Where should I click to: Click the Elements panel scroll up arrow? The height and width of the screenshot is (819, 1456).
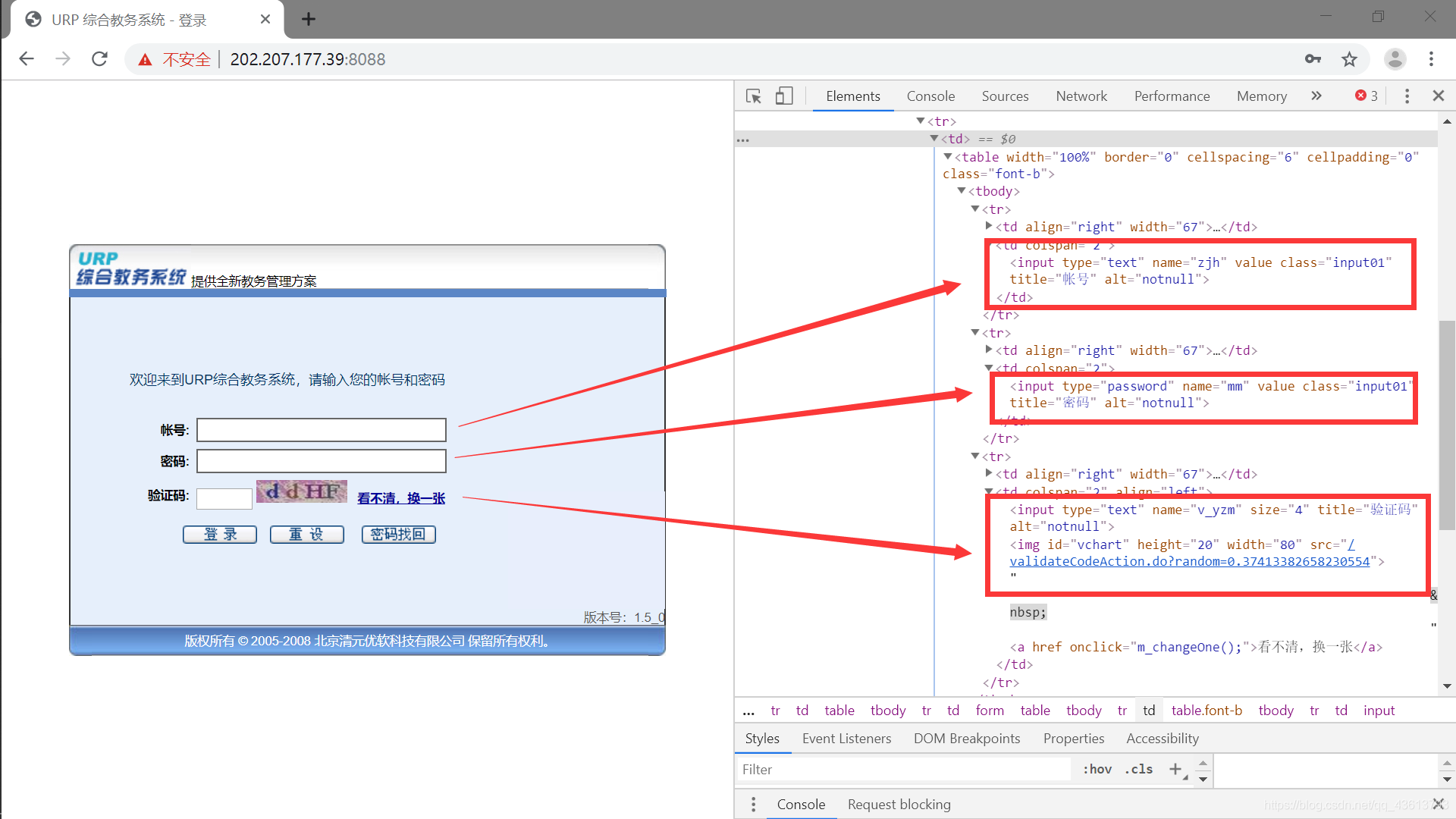tap(1447, 121)
